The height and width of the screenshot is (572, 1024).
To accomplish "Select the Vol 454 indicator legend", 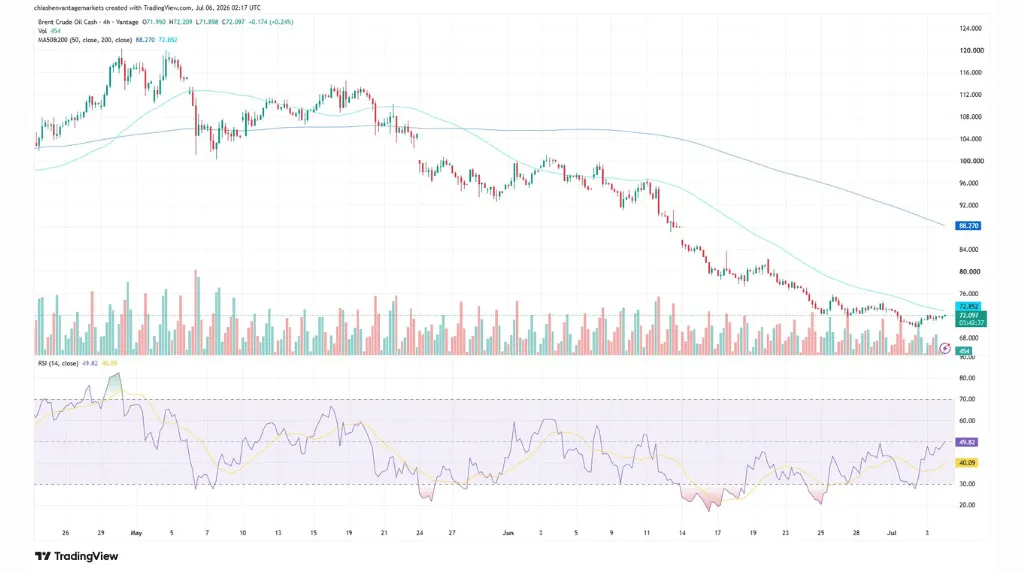I will click(x=49, y=31).
